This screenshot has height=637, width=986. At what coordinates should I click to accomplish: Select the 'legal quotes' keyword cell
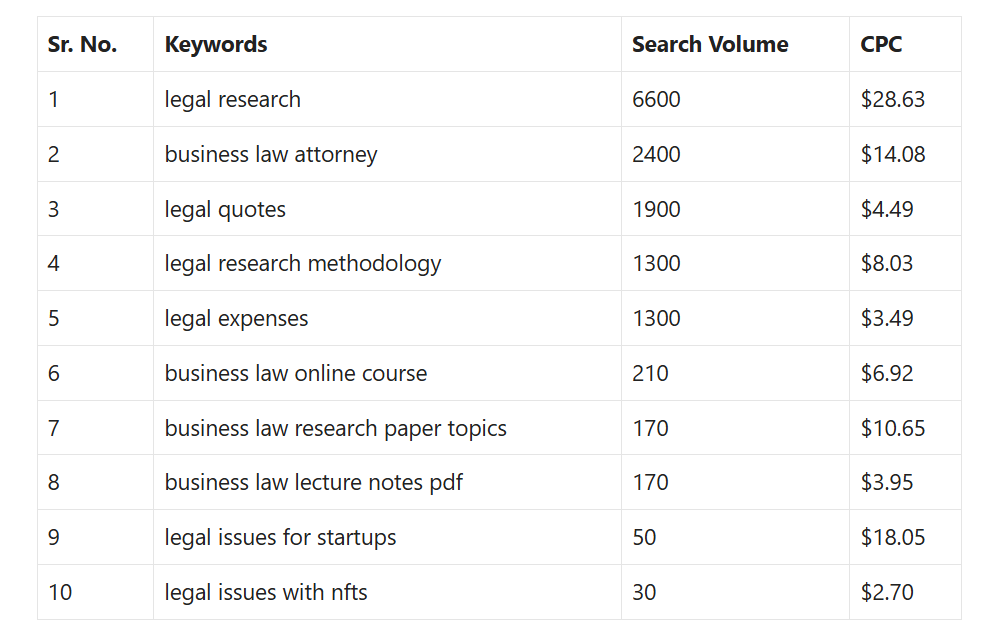387,209
